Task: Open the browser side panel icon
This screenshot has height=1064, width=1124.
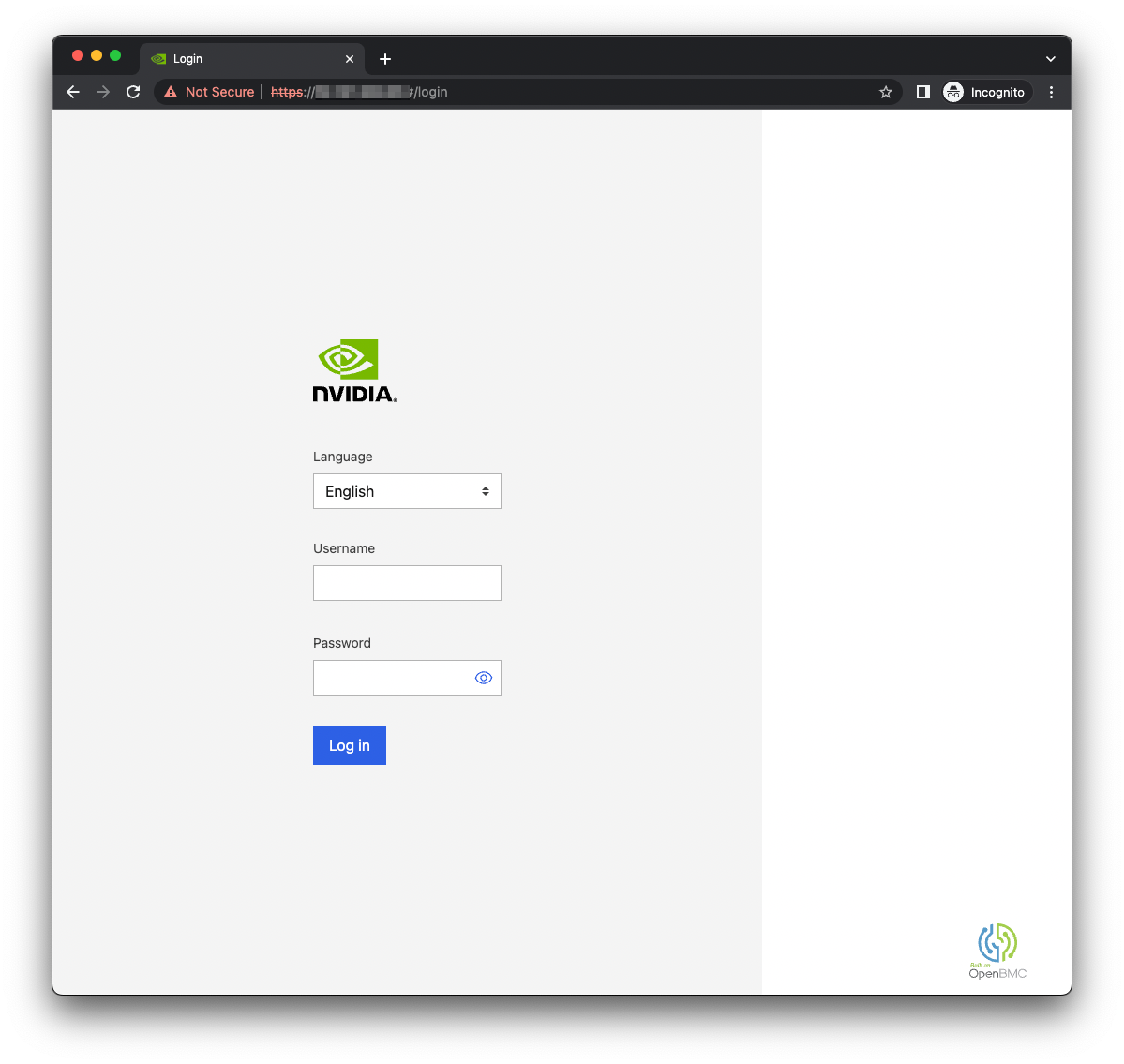Action: point(923,92)
